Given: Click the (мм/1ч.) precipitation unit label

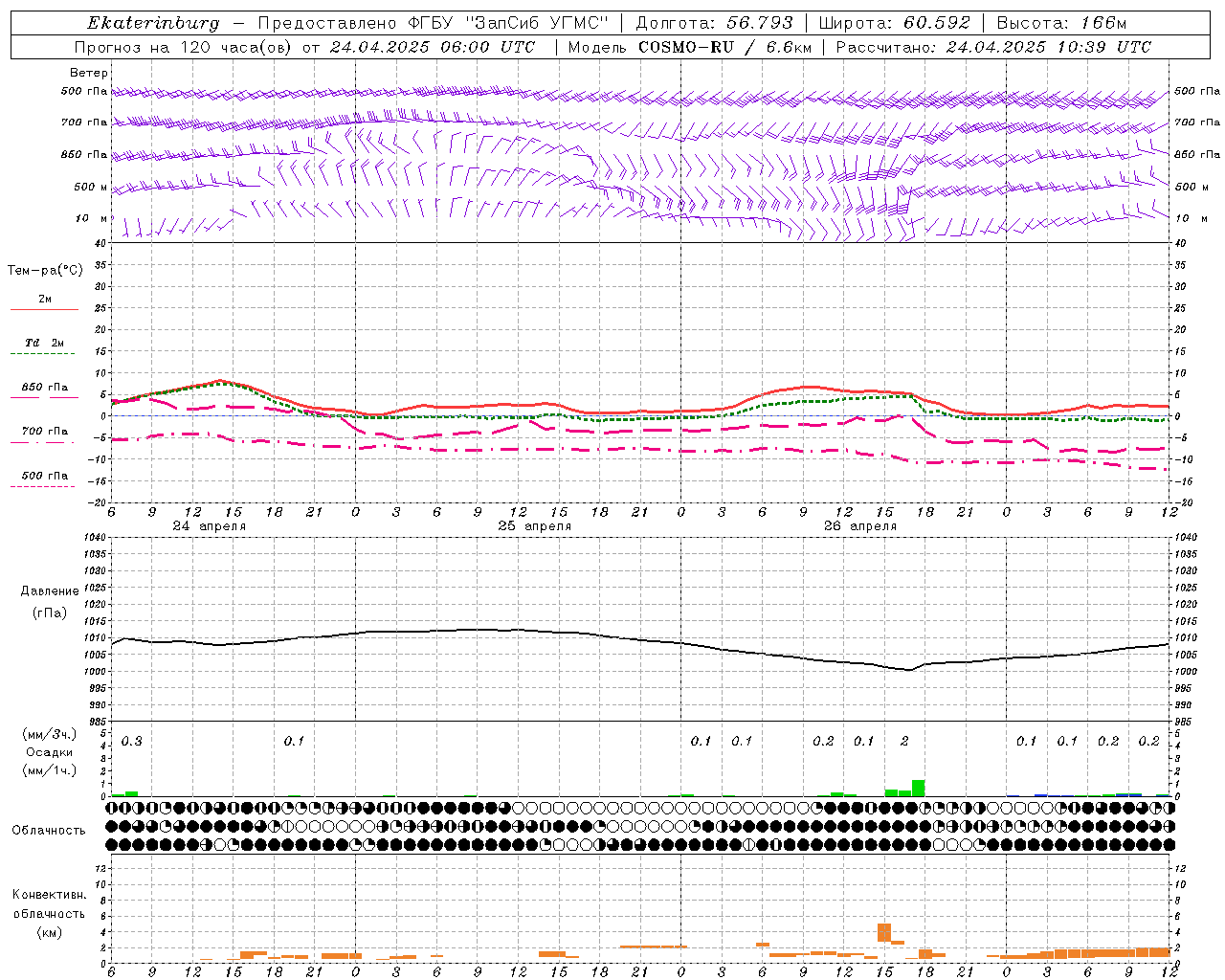Looking at the screenshot, I should coord(50,770).
